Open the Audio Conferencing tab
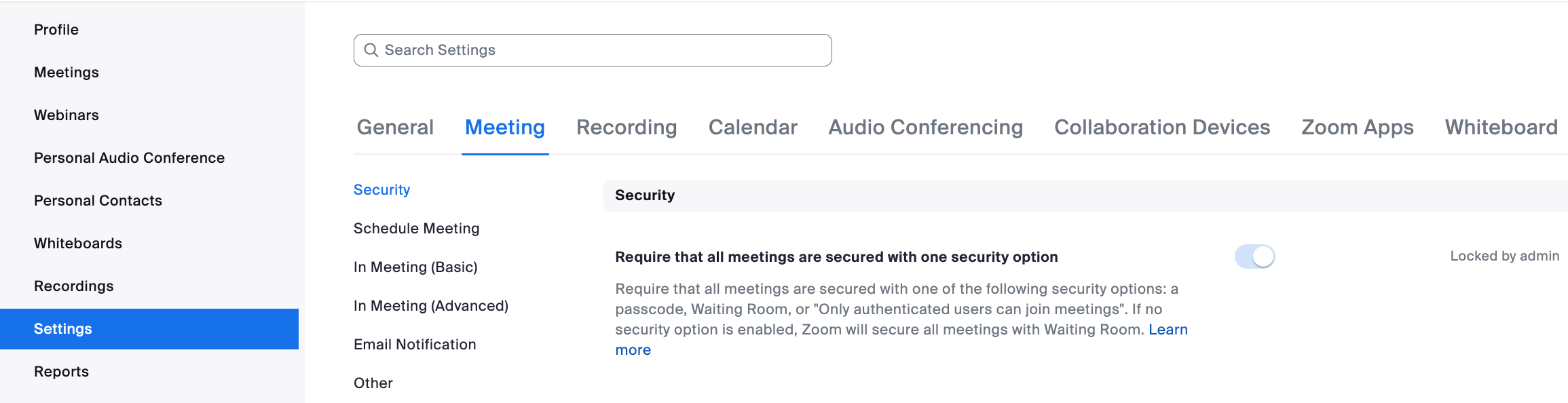This screenshot has width=1568, height=403. click(x=925, y=127)
